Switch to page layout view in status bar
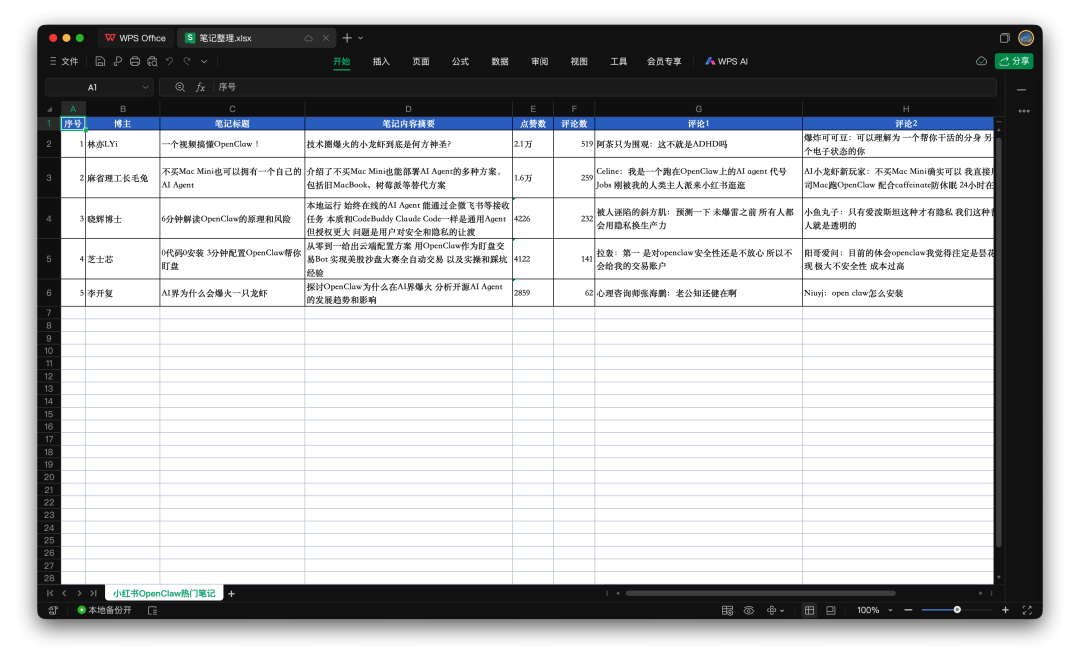Image resolution: width=1080 pixels, height=669 pixels. [x=830, y=610]
